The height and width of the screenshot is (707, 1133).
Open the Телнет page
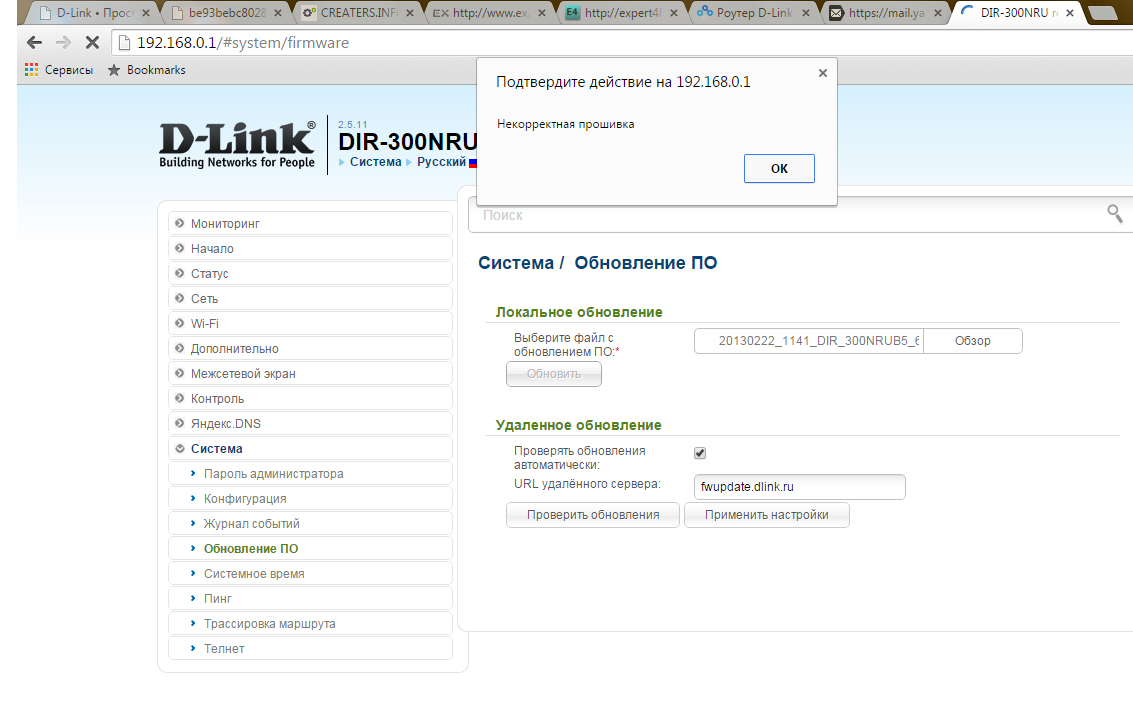310,648
